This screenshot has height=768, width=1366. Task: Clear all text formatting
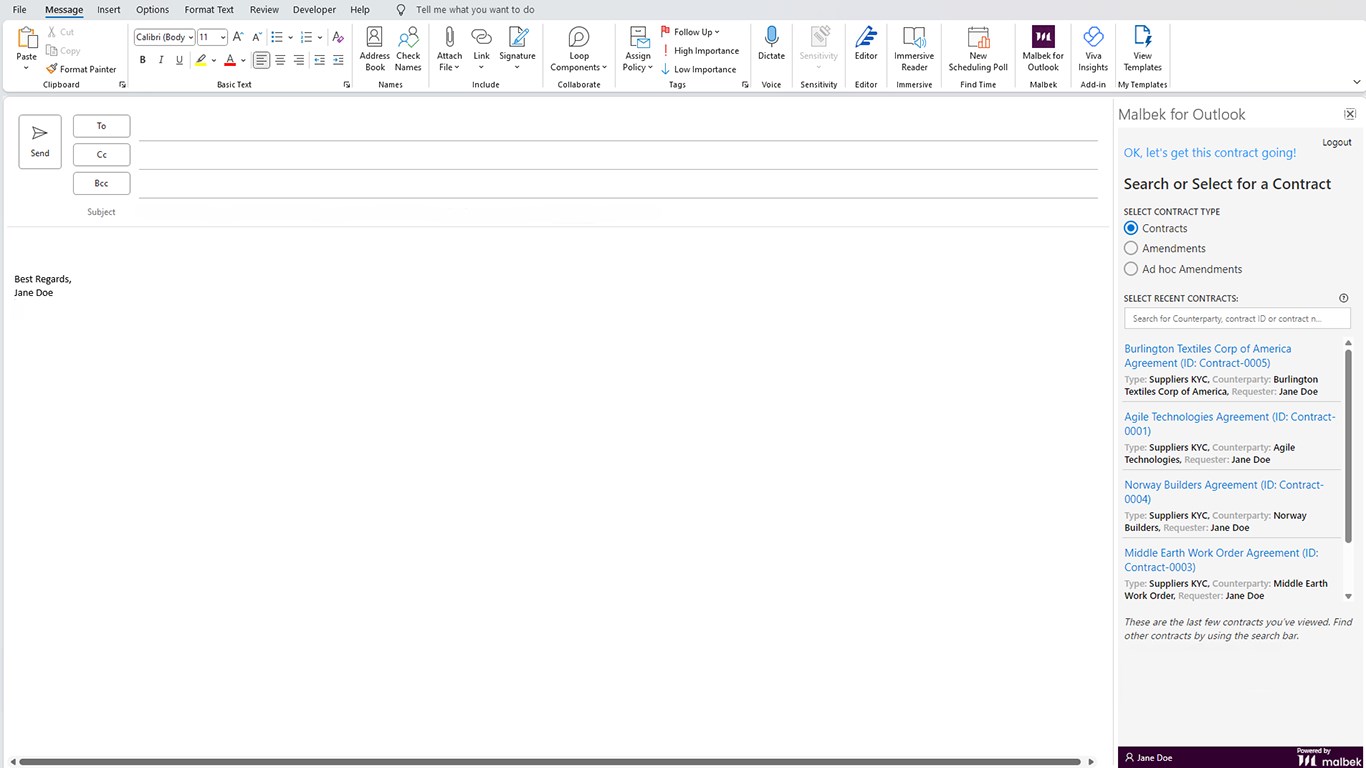(x=337, y=37)
